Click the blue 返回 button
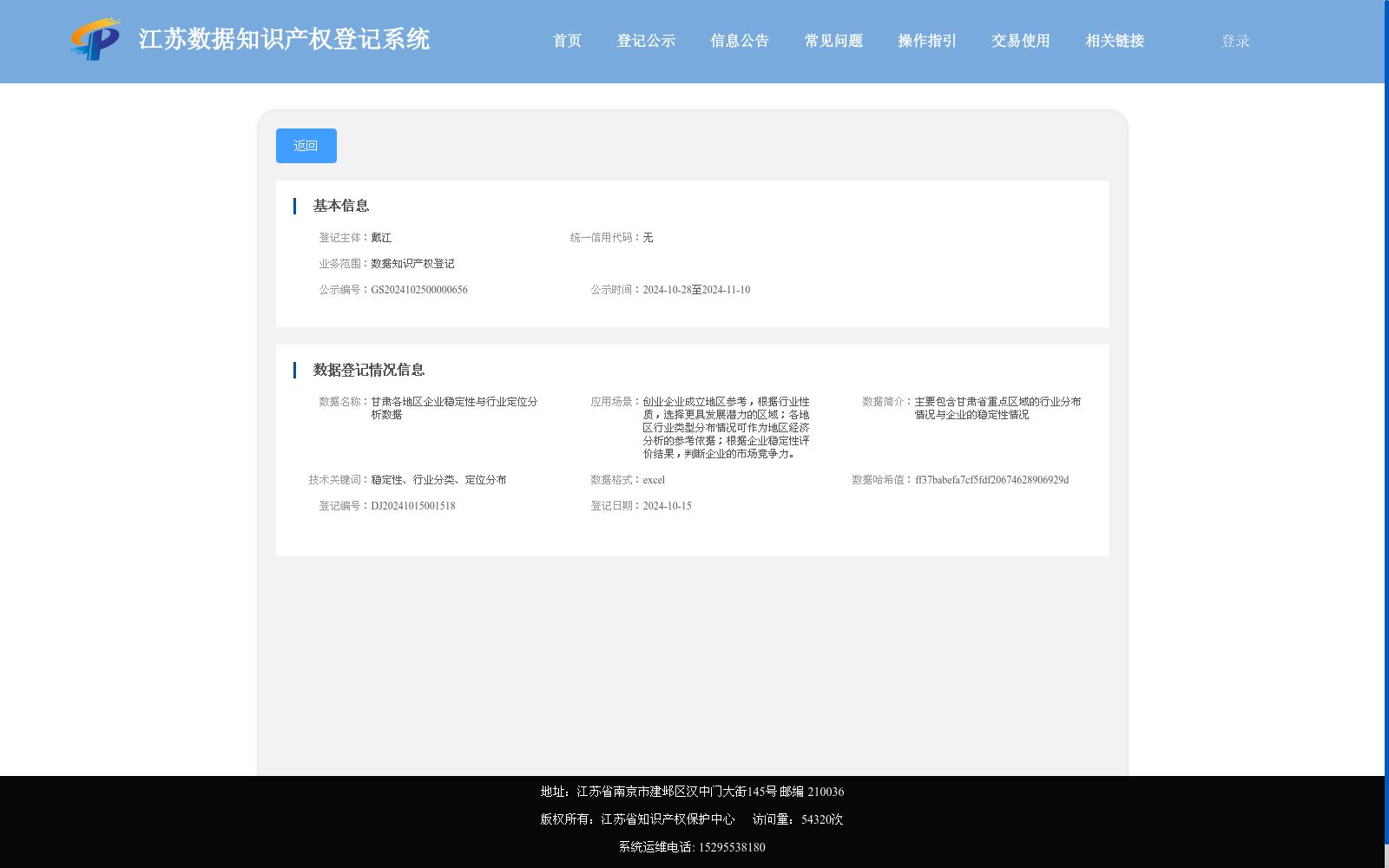This screenshot has width=1389, height=868. [306, 146]
